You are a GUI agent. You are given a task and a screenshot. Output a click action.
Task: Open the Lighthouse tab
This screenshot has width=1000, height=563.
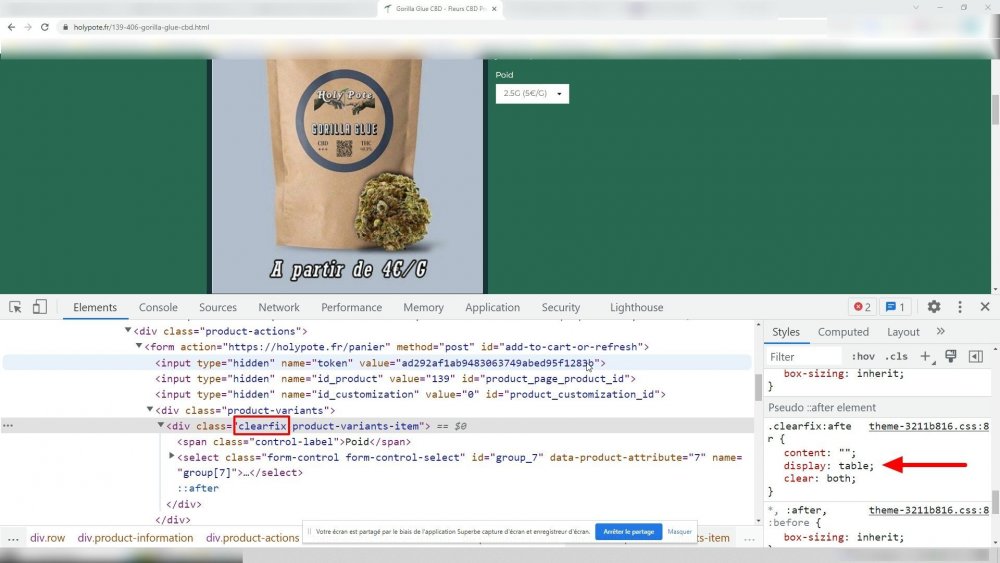[636, 307]
